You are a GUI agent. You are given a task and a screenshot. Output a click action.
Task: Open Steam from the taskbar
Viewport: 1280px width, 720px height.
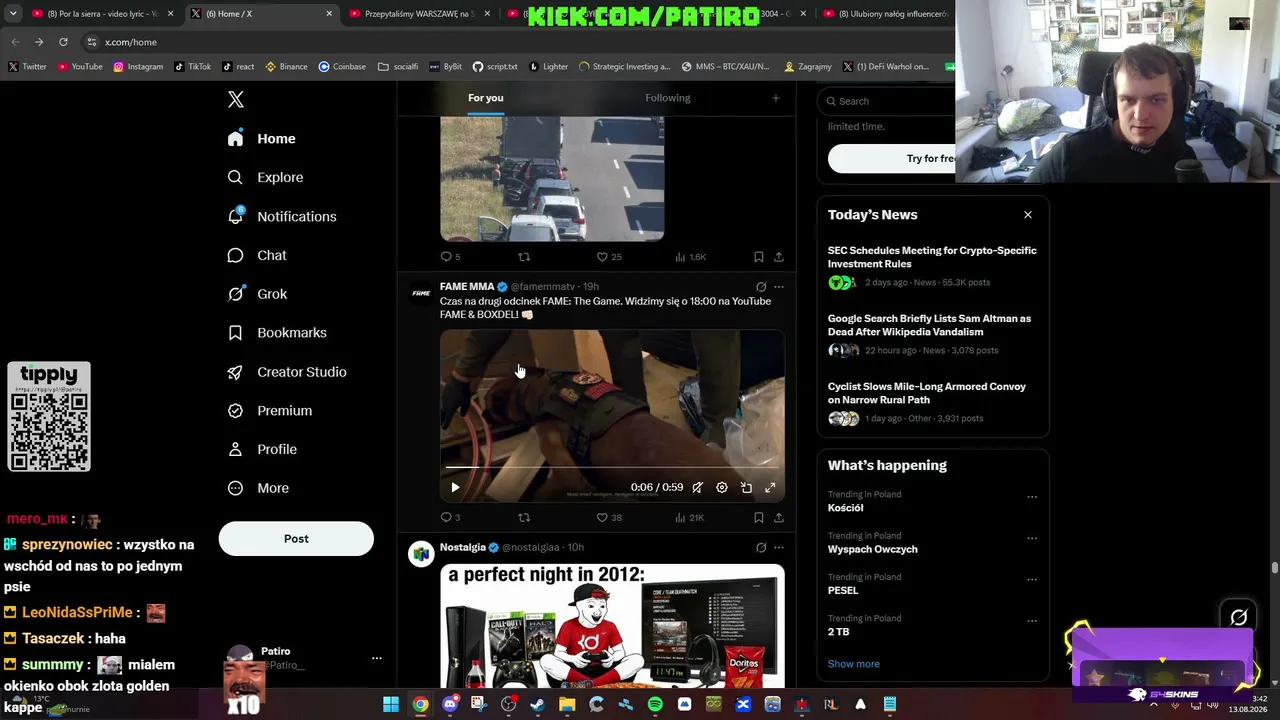(x=538, y=704)
